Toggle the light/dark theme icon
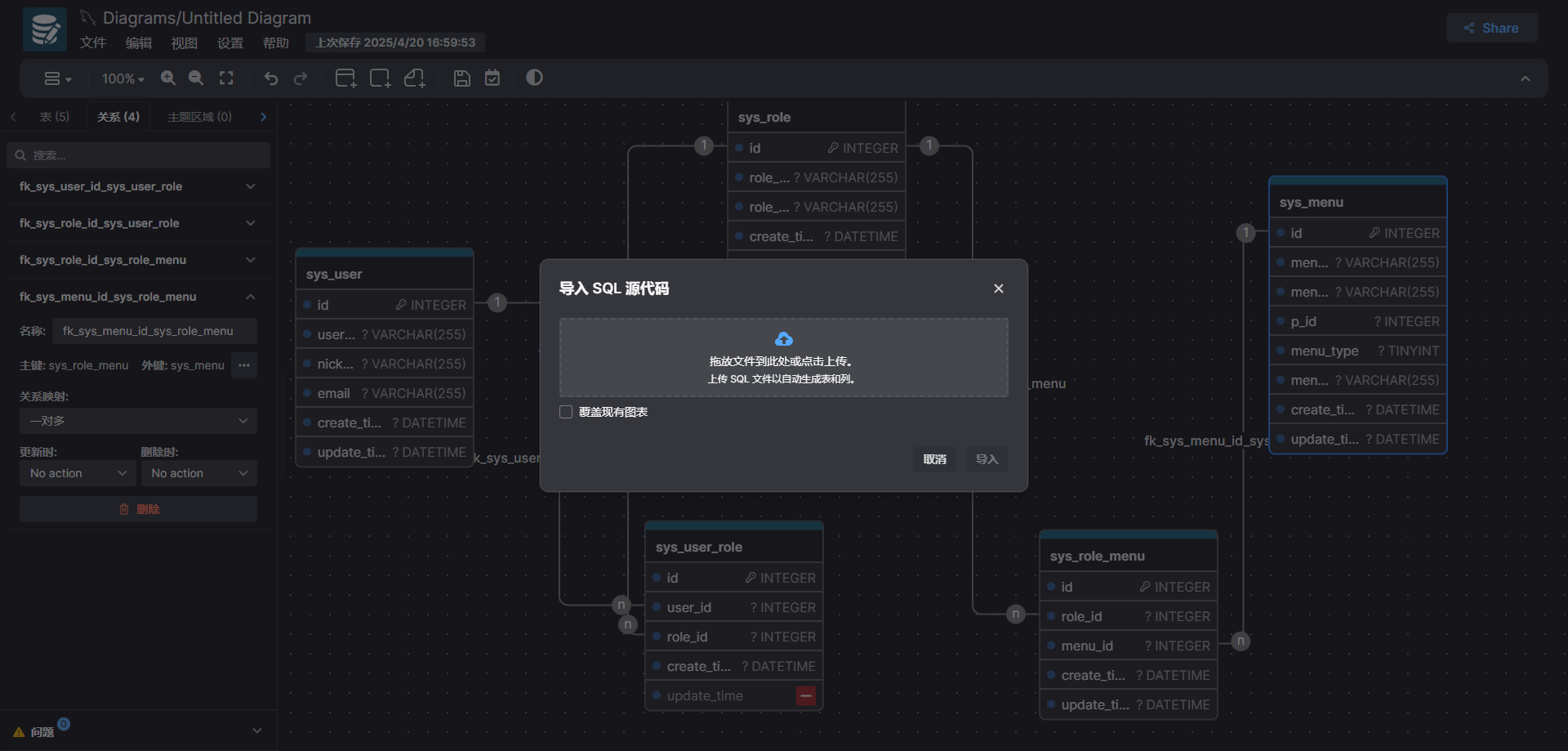 coord(534,78)
